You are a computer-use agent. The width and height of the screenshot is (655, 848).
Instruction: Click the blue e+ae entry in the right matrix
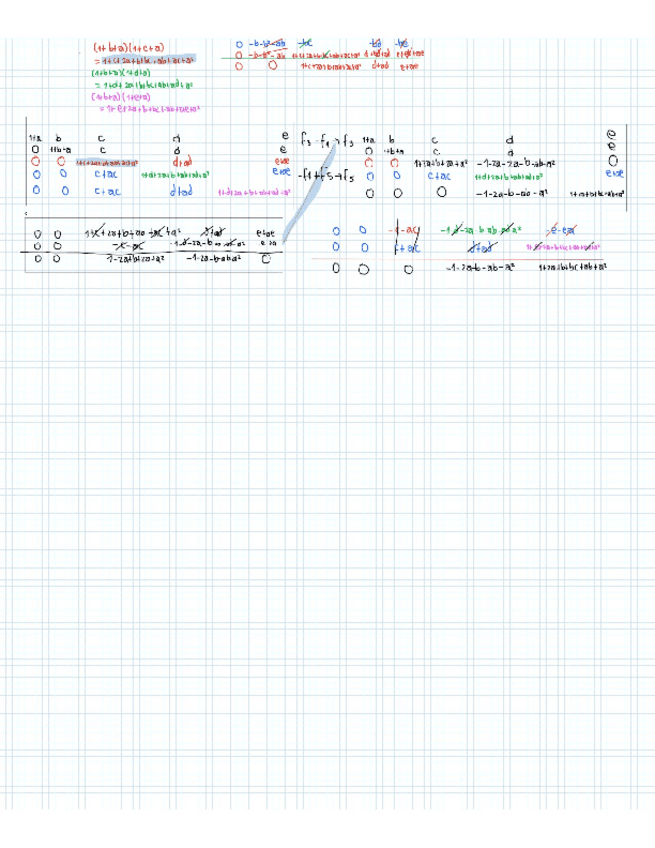pos(614,173)
